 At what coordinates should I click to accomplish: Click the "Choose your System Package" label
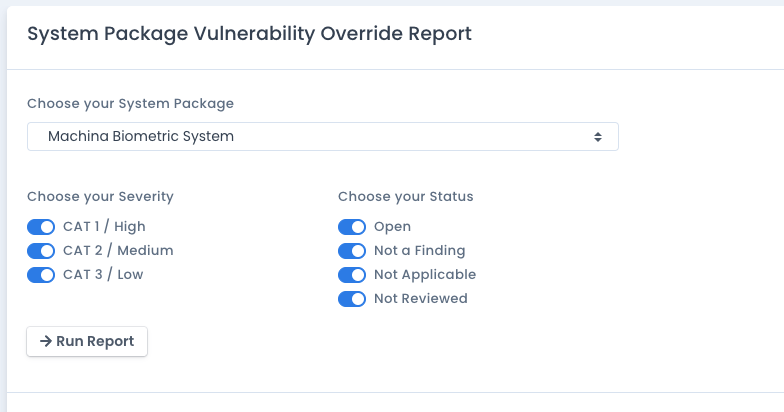130,103
